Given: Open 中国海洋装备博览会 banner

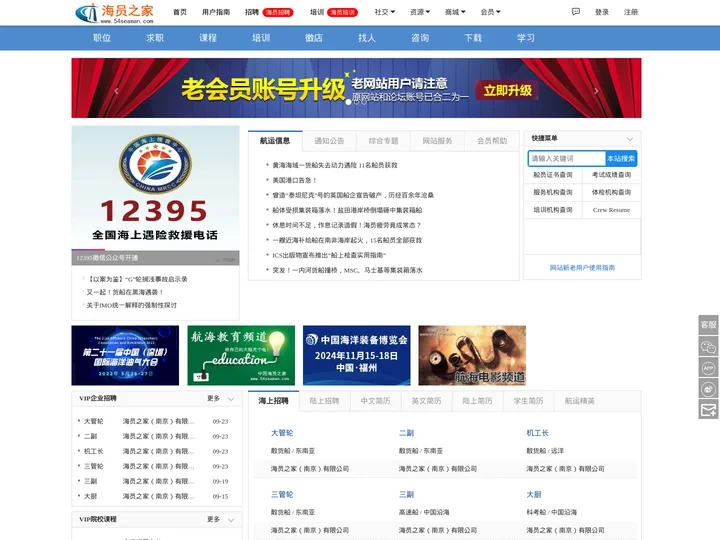Looking at the screenshot, I should (x=357, y=355).
